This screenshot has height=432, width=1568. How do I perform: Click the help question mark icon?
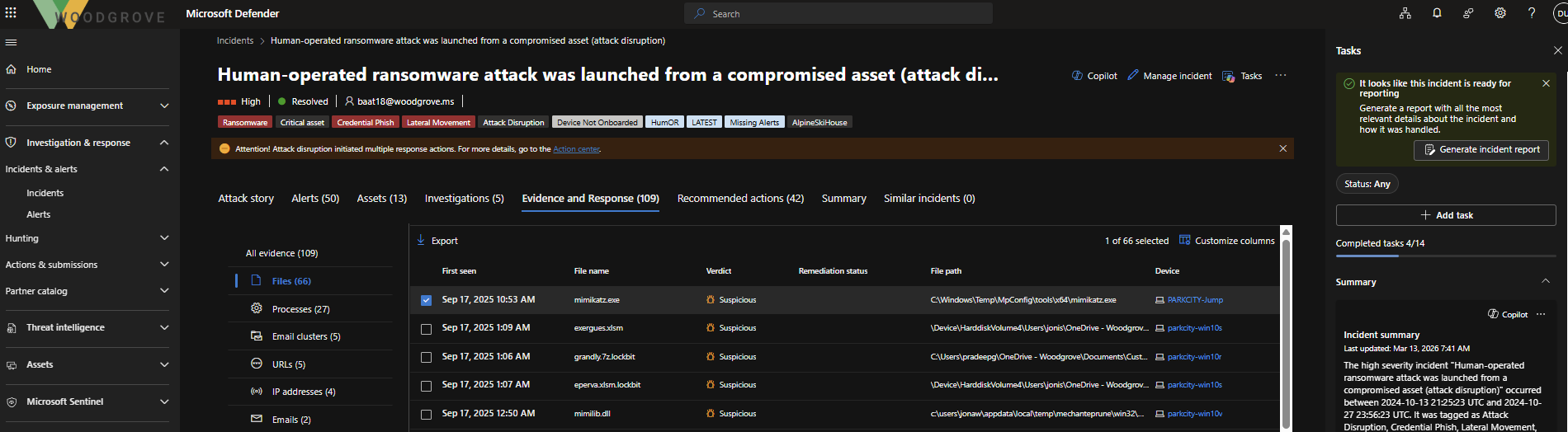pos(1532,13)
